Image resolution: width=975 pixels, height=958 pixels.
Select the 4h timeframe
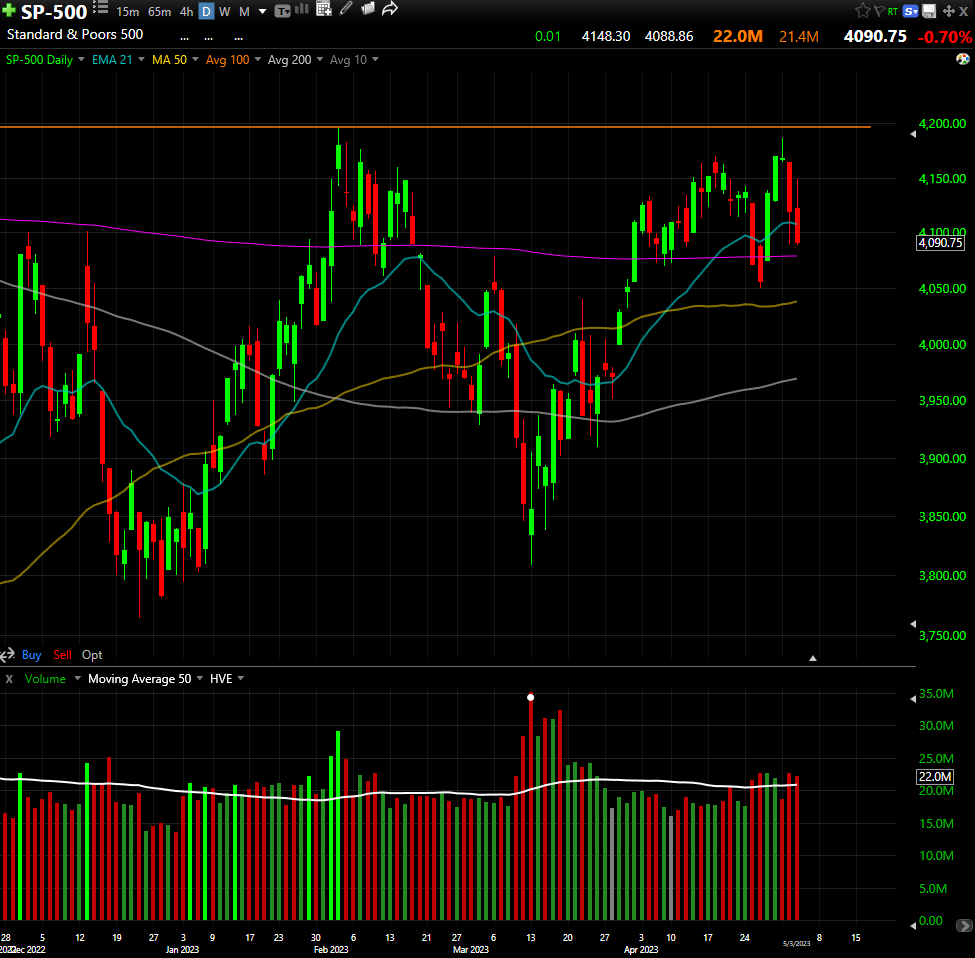pos(186,12)
